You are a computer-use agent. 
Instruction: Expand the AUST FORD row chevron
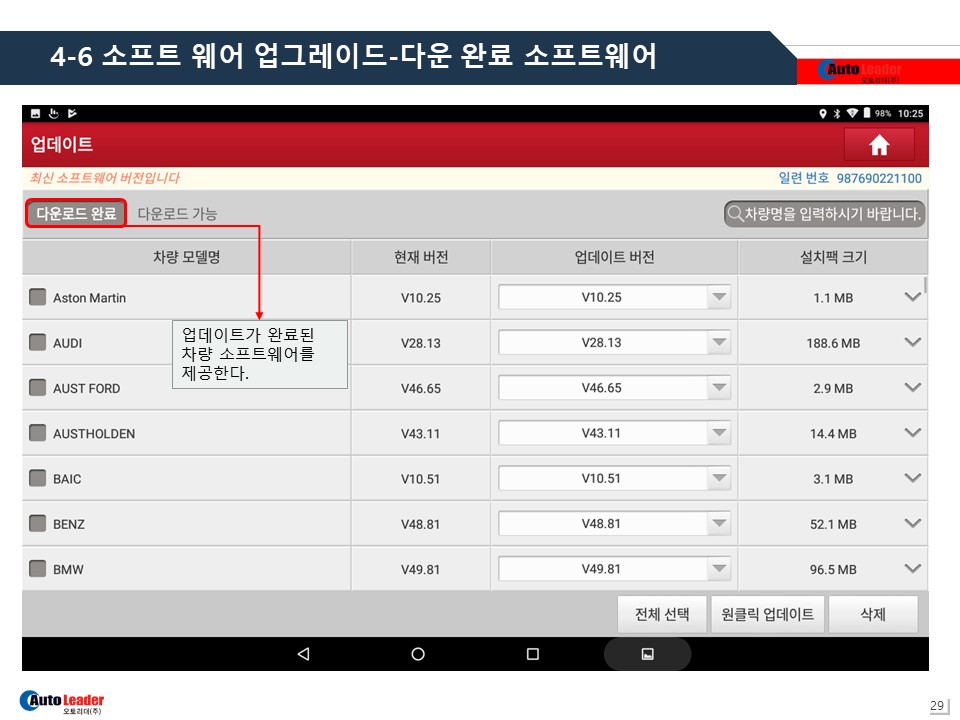912,388
